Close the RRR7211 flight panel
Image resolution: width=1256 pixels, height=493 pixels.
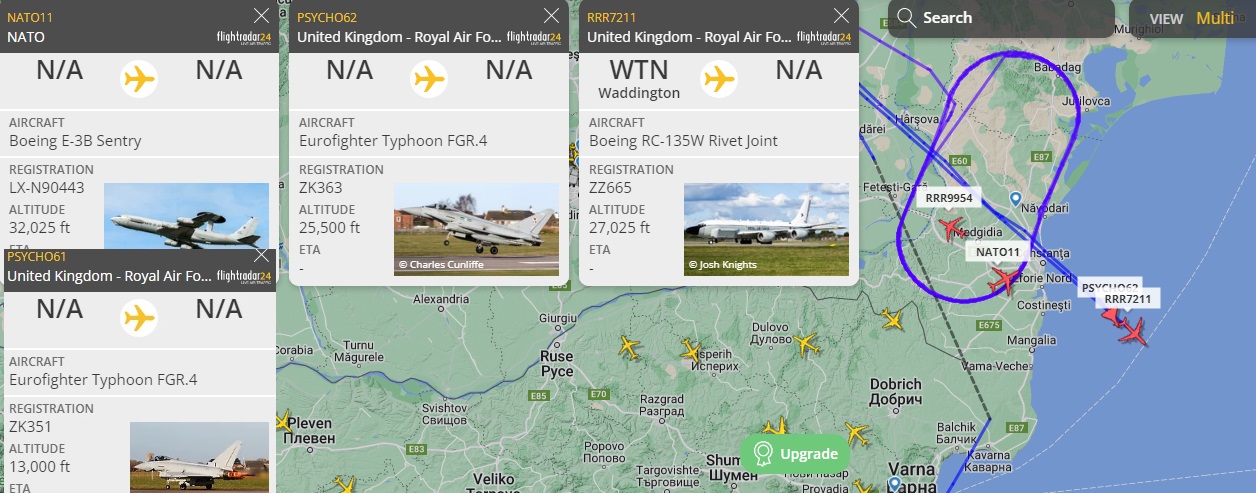pos(841,16)
